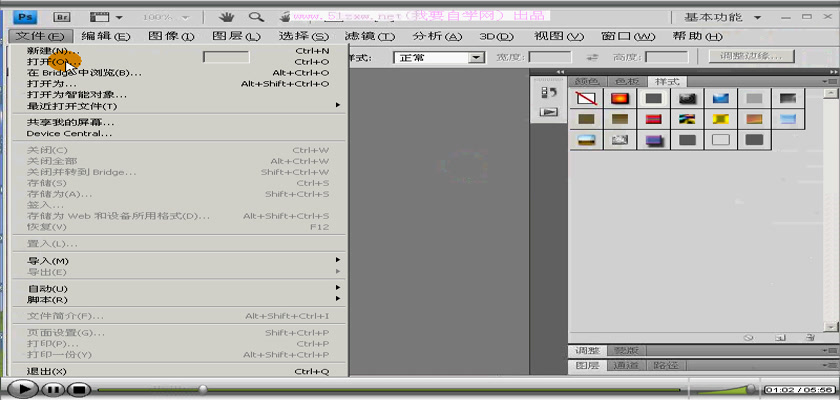This screenshot has width=840, height=400.
Task: Apply the No Style swatch with red slash
Action: coord(586,99)
